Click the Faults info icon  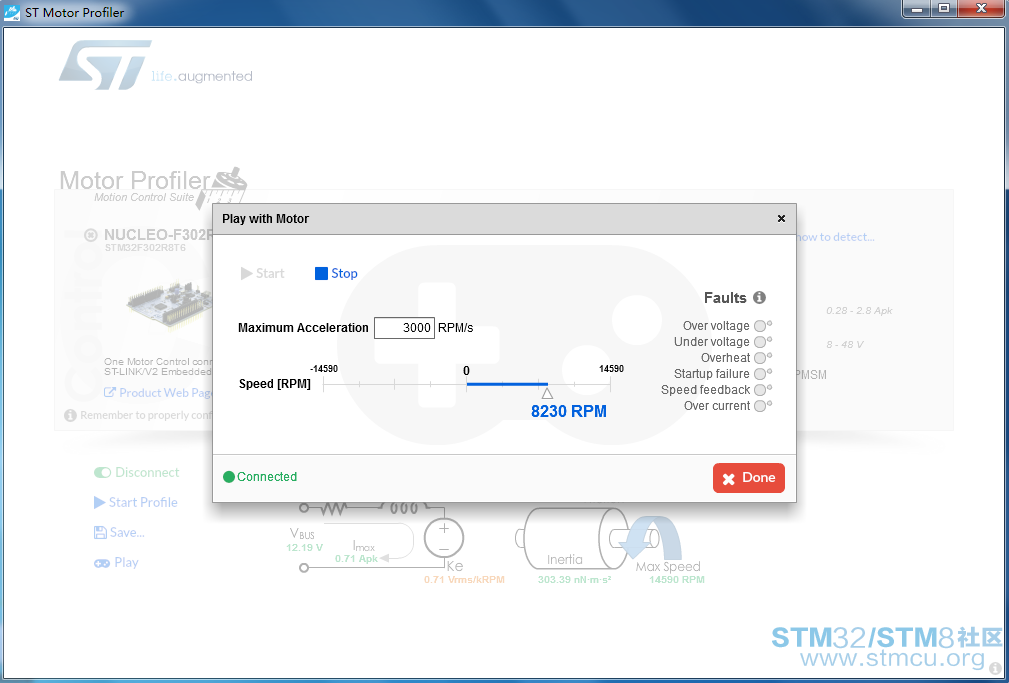pyautogui.click(x=759, y=297)
